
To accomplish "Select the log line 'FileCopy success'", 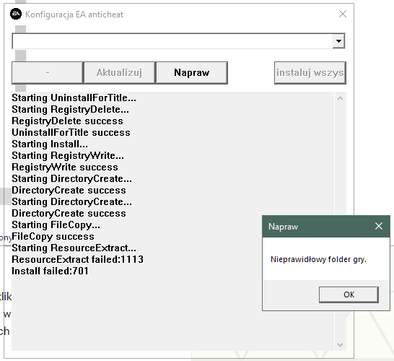I will point(53,237).
